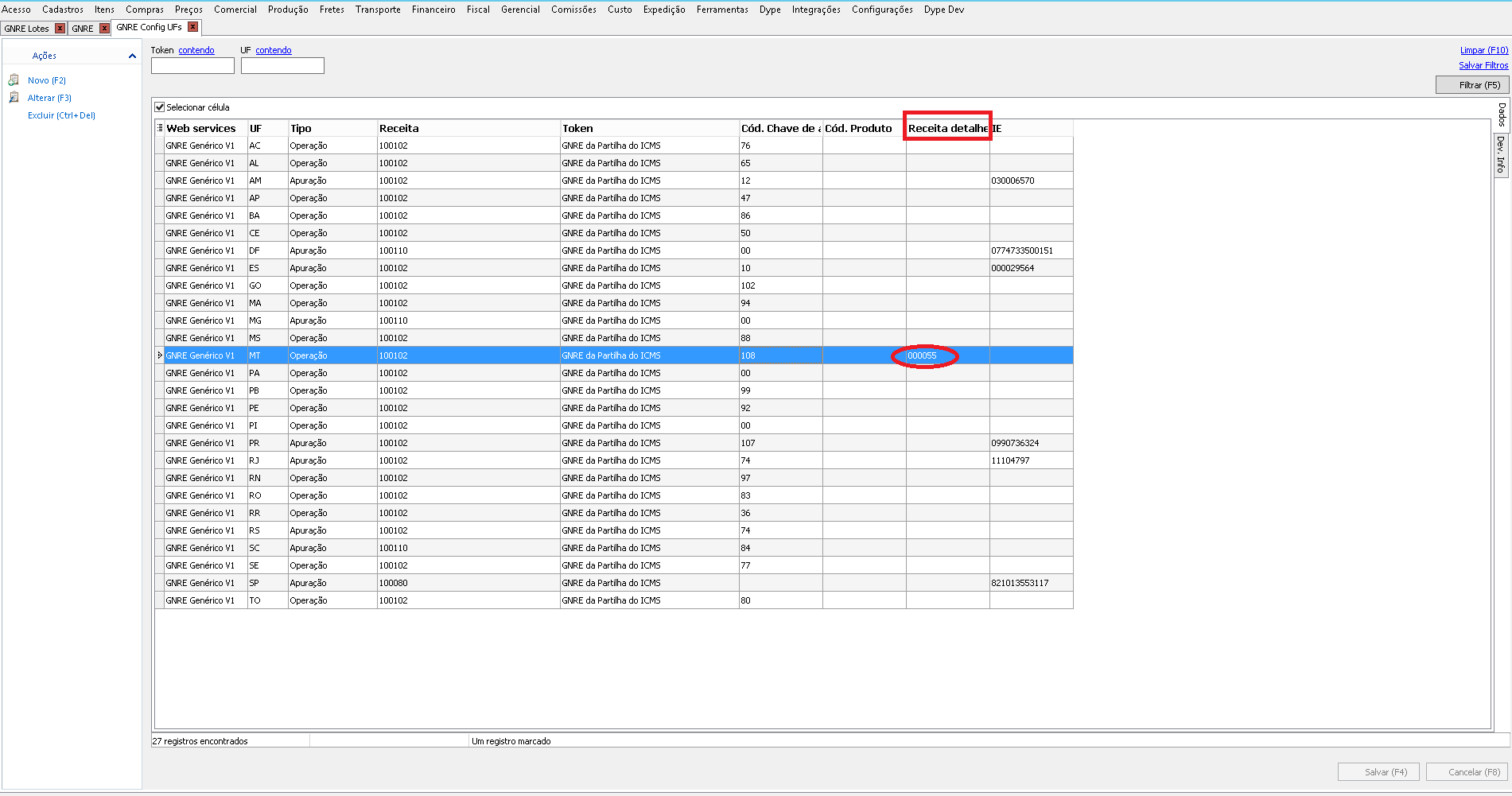The width and height of the screenshot is (1512, 796).
Task: Select the 100080 Receita cell
Action: coord(468,583)
